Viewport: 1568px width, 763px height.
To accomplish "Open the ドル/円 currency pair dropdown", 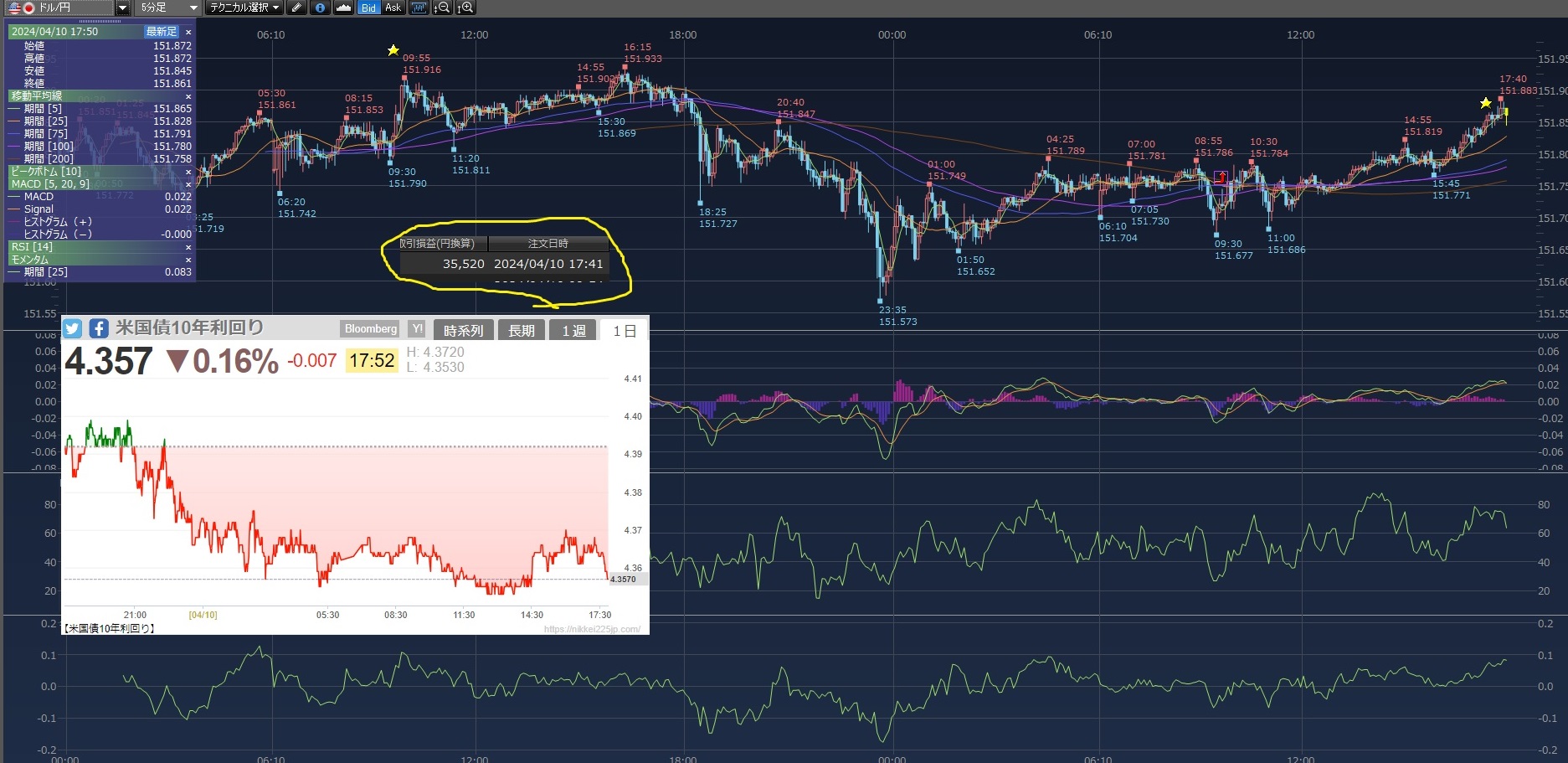I will coord(122,8).
